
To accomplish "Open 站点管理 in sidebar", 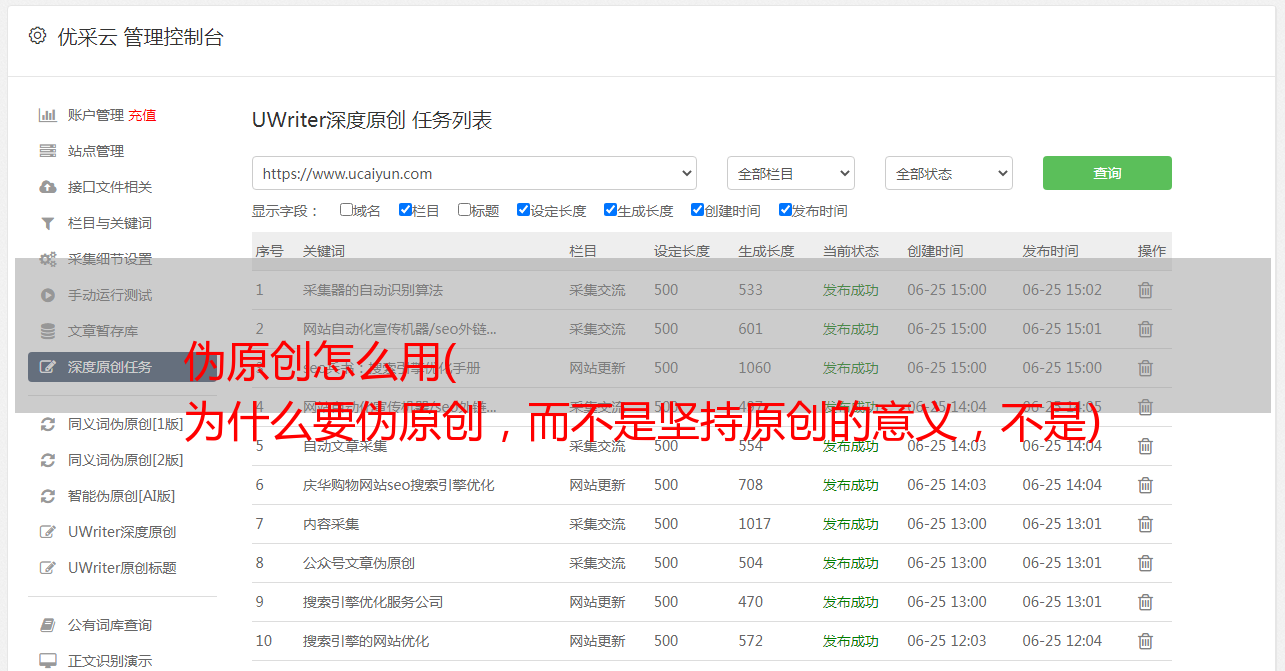I will (x=96, y=151).
